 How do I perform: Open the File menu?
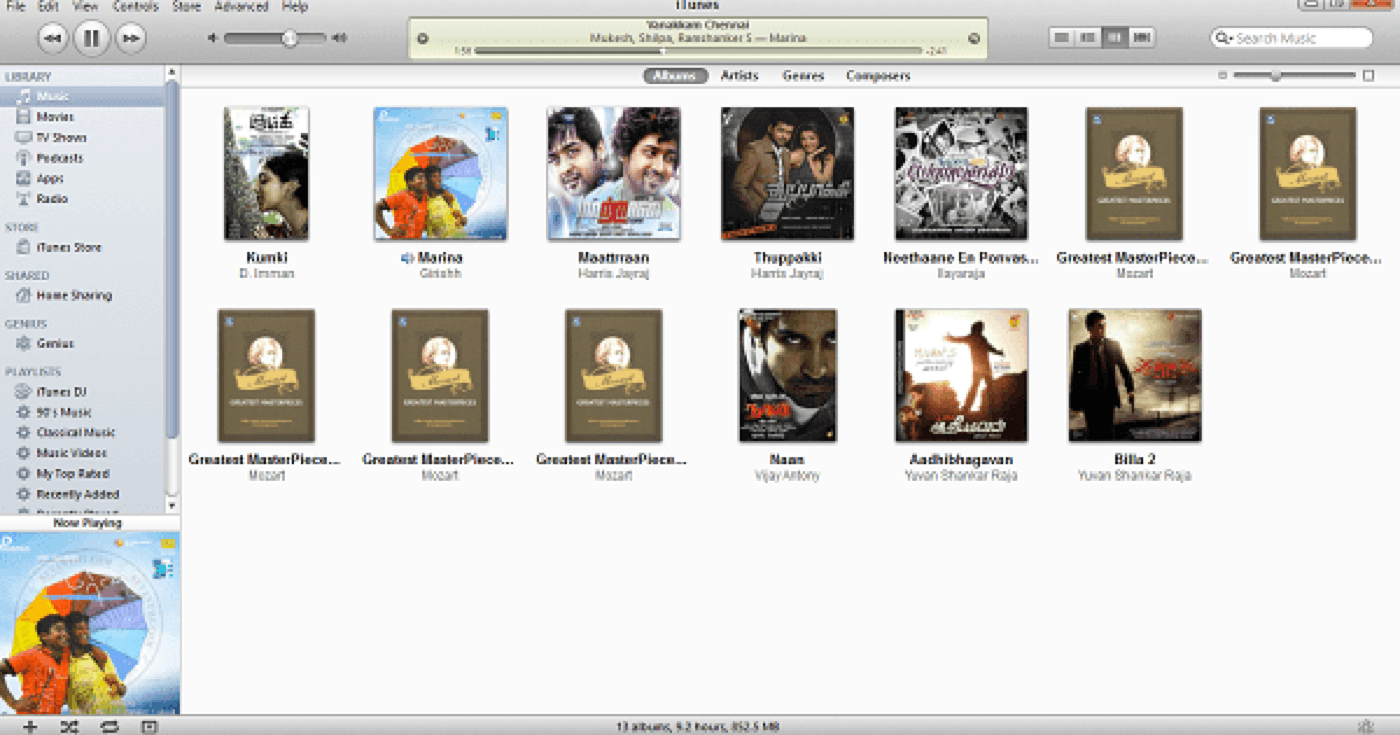(x=16, y=6)
